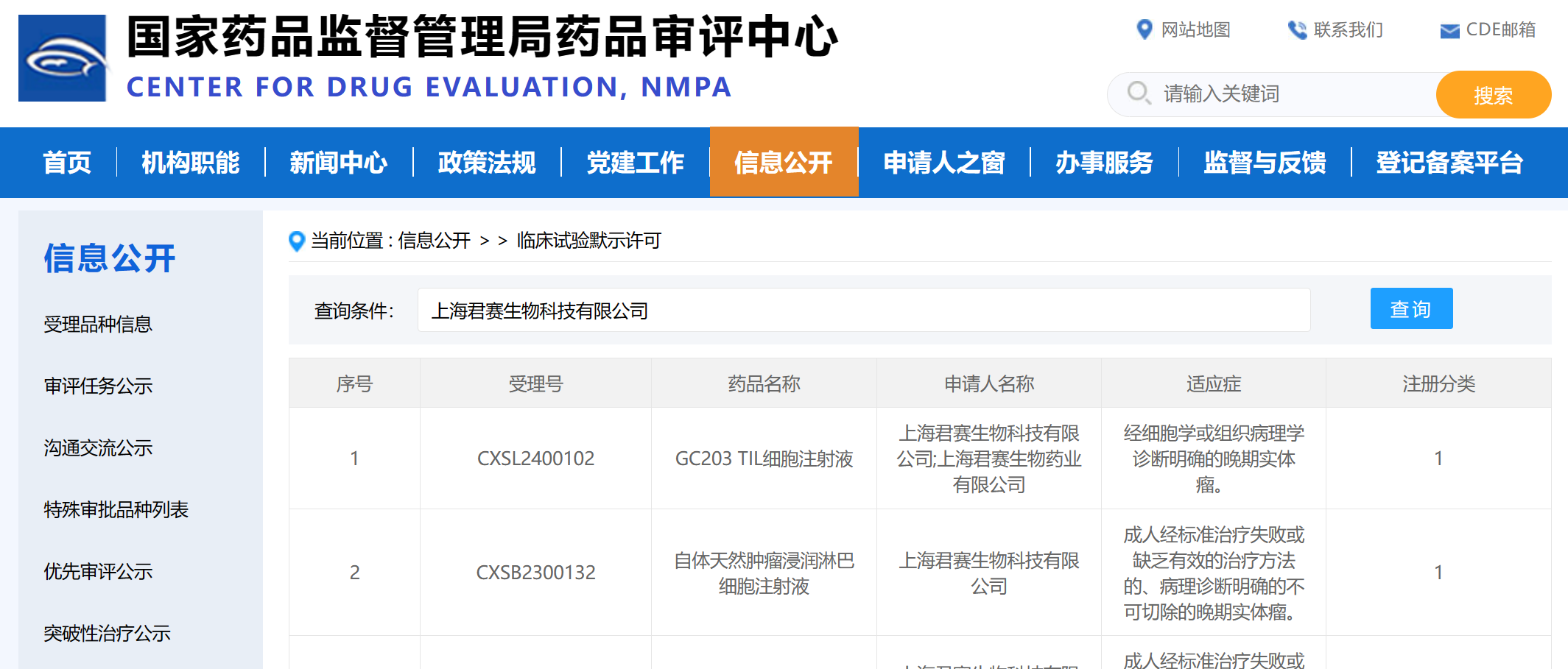Click acceptance number CXSL2400102

pos(536,459)
